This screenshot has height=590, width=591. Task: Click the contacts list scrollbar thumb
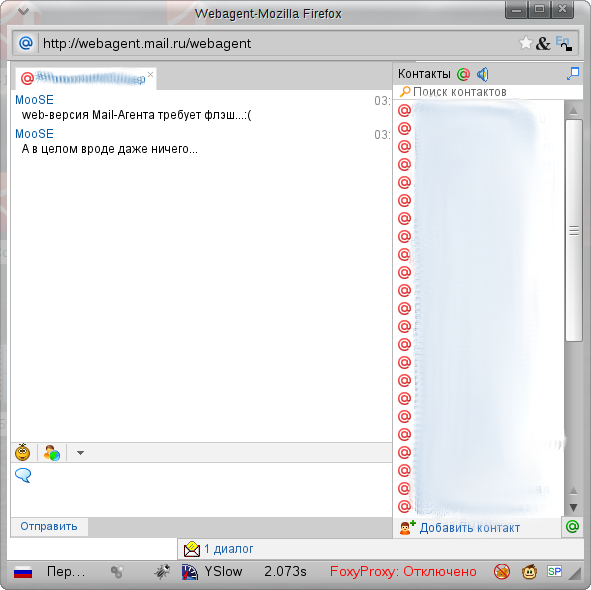pyautogui.click(x=574, y=230)
